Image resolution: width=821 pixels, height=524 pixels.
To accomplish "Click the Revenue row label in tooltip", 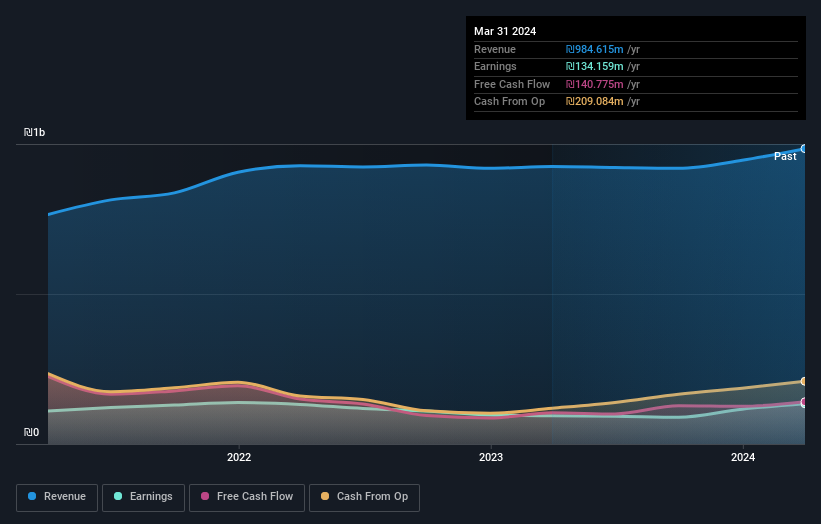I will pyautogui.click(x=495, y=49).
